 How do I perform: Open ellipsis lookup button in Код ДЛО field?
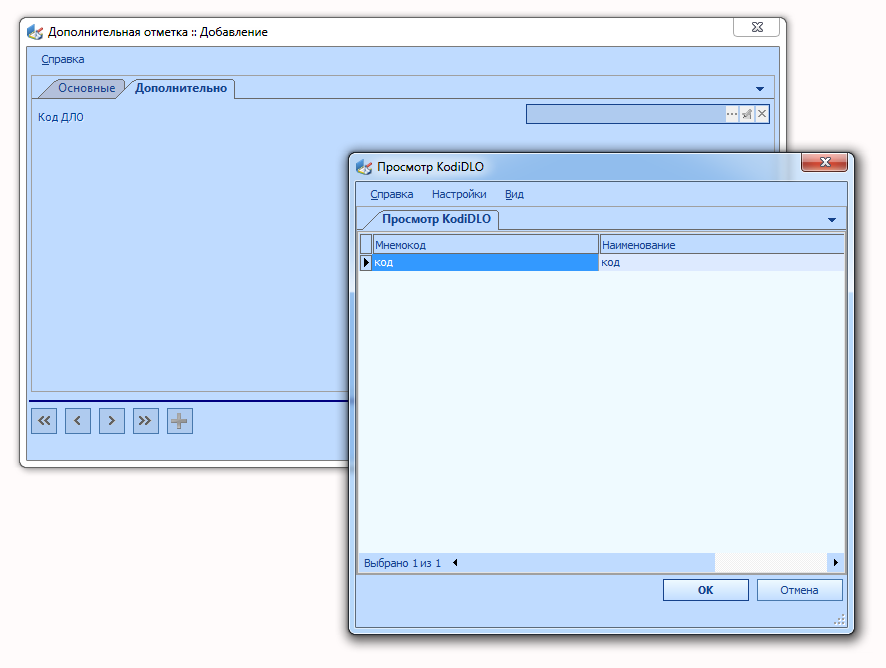click(732, 114)
